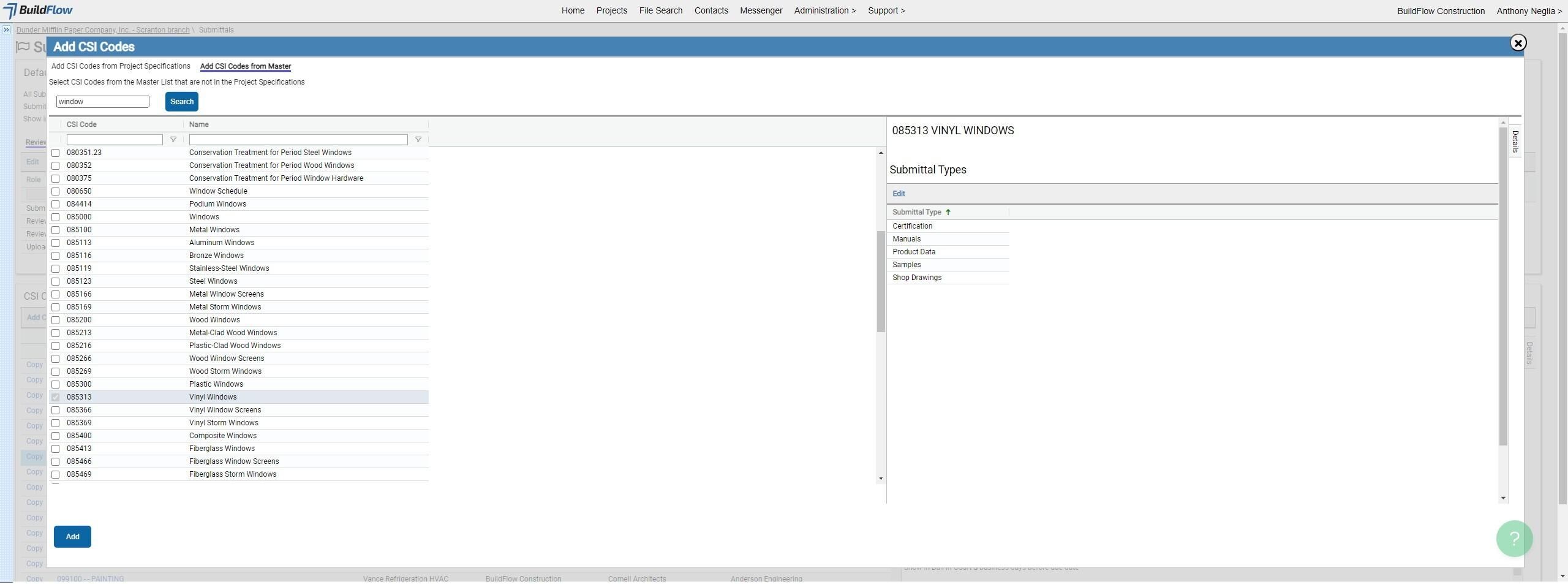This screenshot has width=1568, height=584.
Task: Open the CSI Code column filter icon
Action: (x=173, y=140)
